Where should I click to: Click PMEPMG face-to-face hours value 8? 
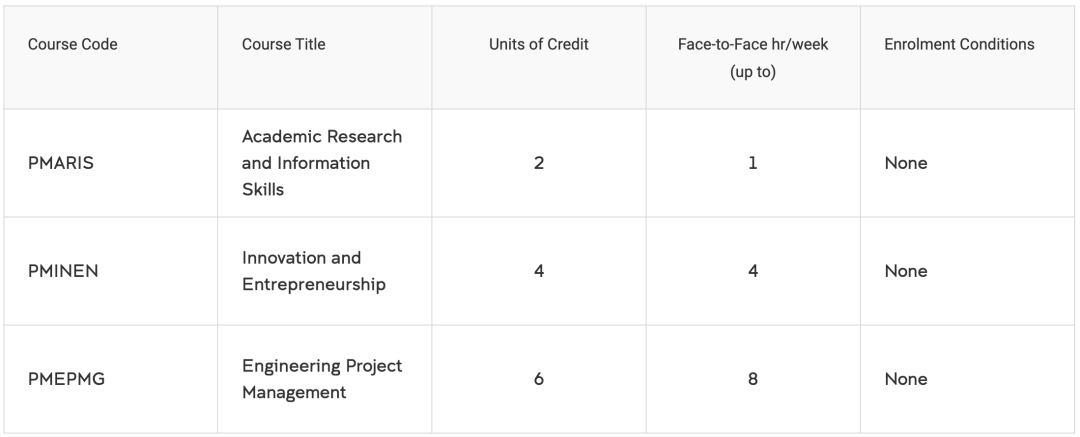753,379
